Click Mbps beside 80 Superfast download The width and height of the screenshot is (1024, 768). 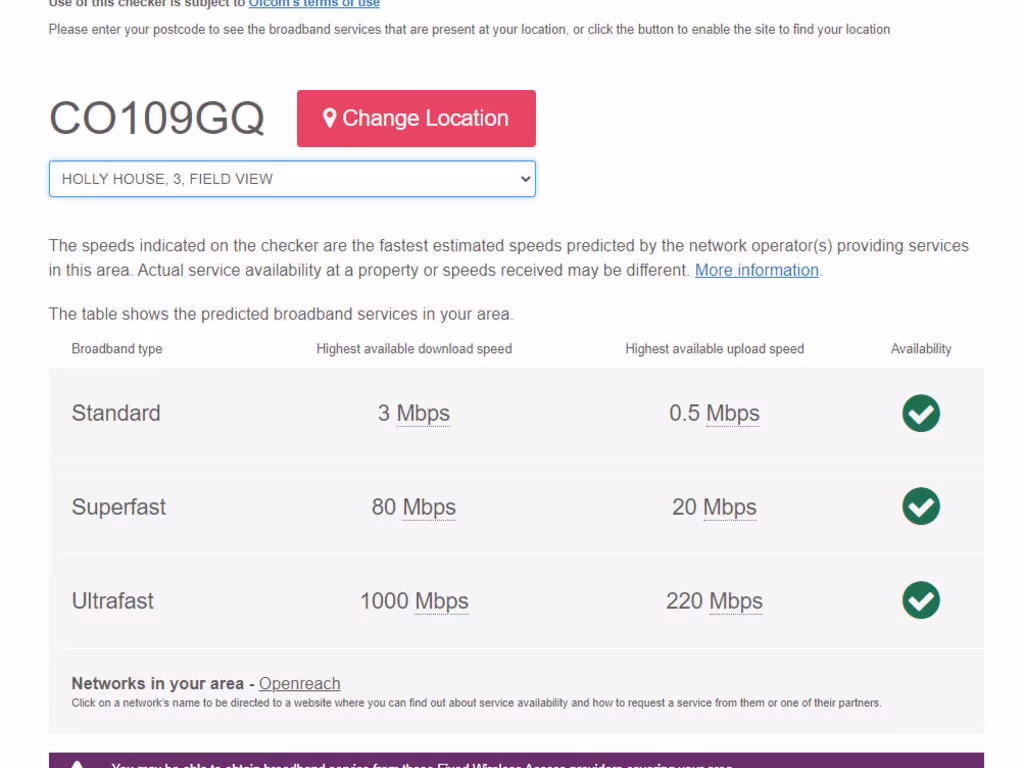tap(429, 507)
